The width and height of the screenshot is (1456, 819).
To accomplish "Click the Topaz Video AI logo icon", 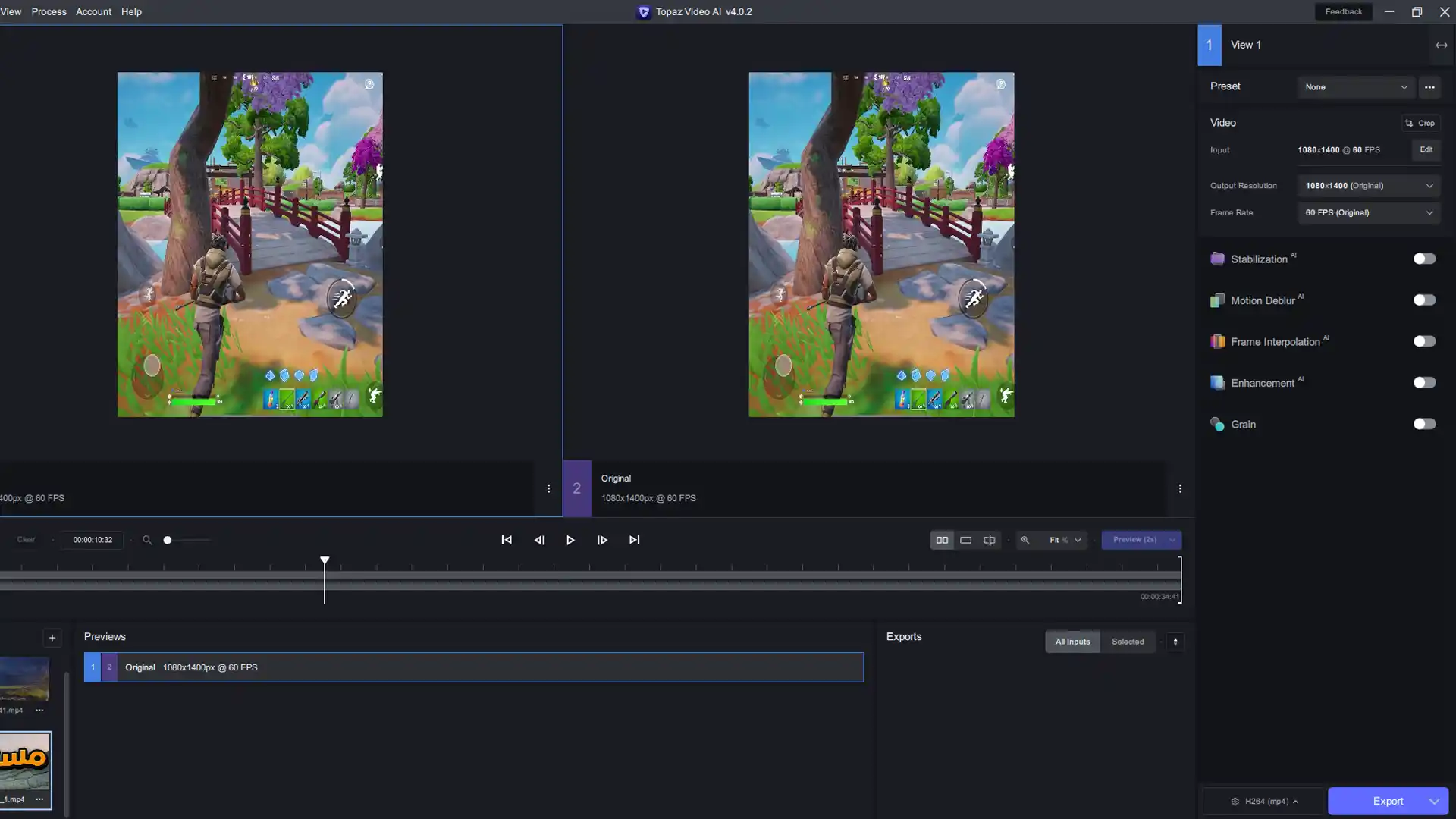I will coord(643,12).
